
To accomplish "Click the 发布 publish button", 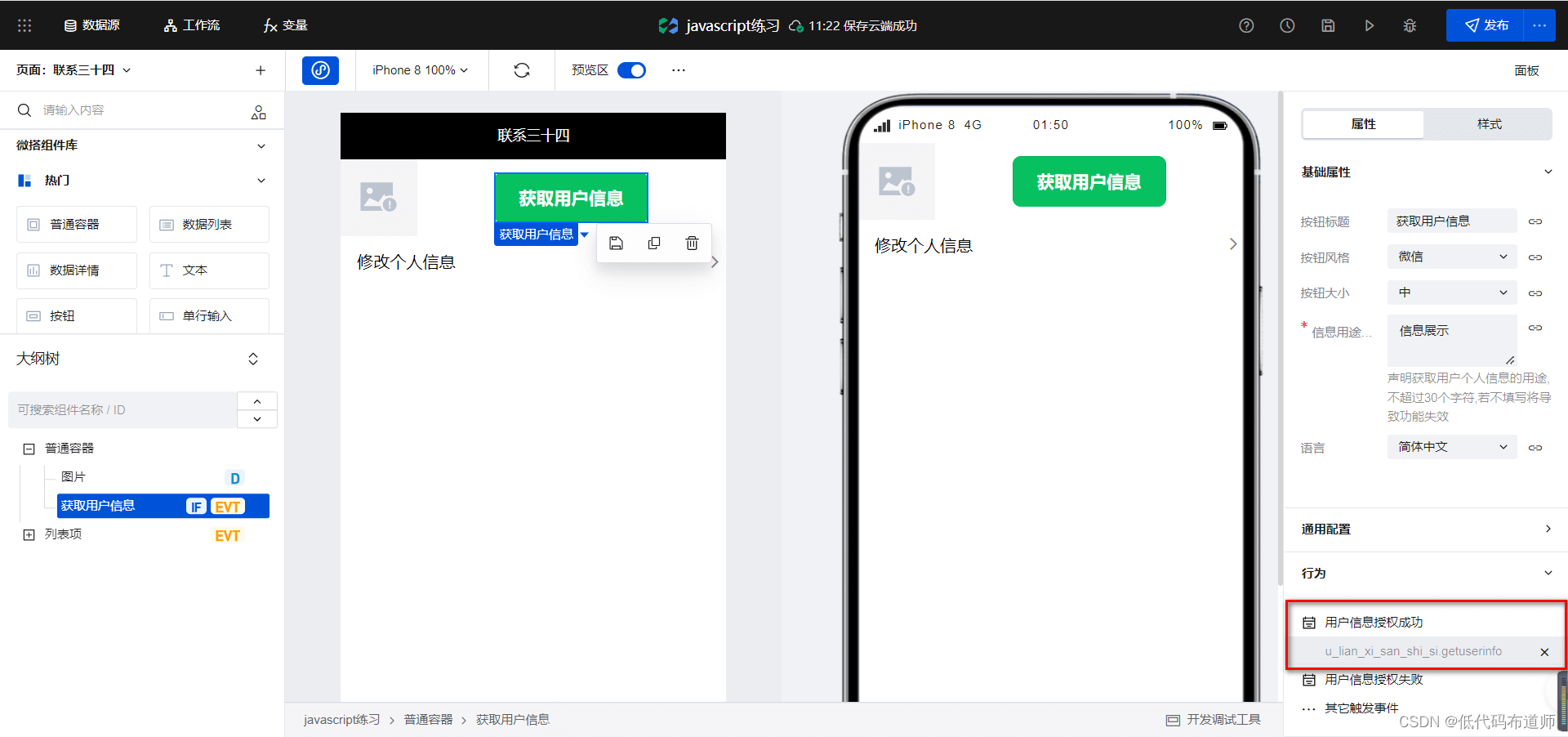I will tap(1486, 25).
